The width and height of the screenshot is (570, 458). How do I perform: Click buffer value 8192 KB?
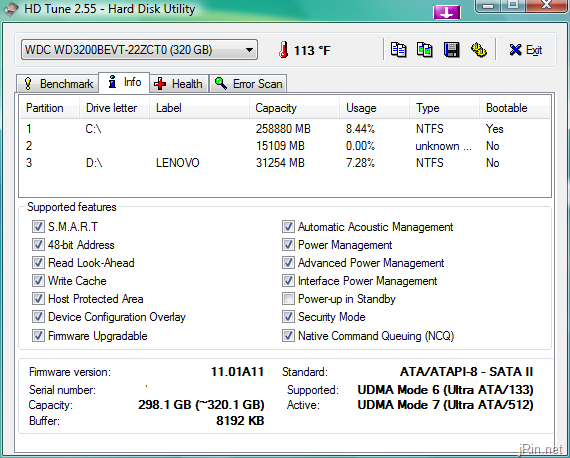point(240,421)
